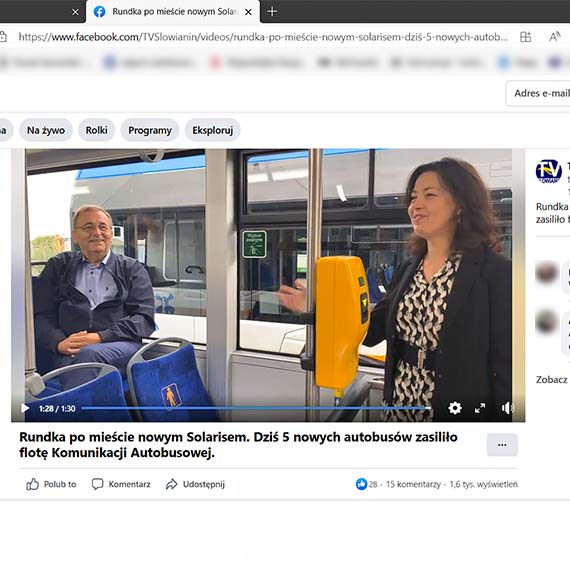Viewport: 570px width, 570px height.
Task: Click the Adres e-mail input field
Action: pyautogui.click(x=538, y=93)
